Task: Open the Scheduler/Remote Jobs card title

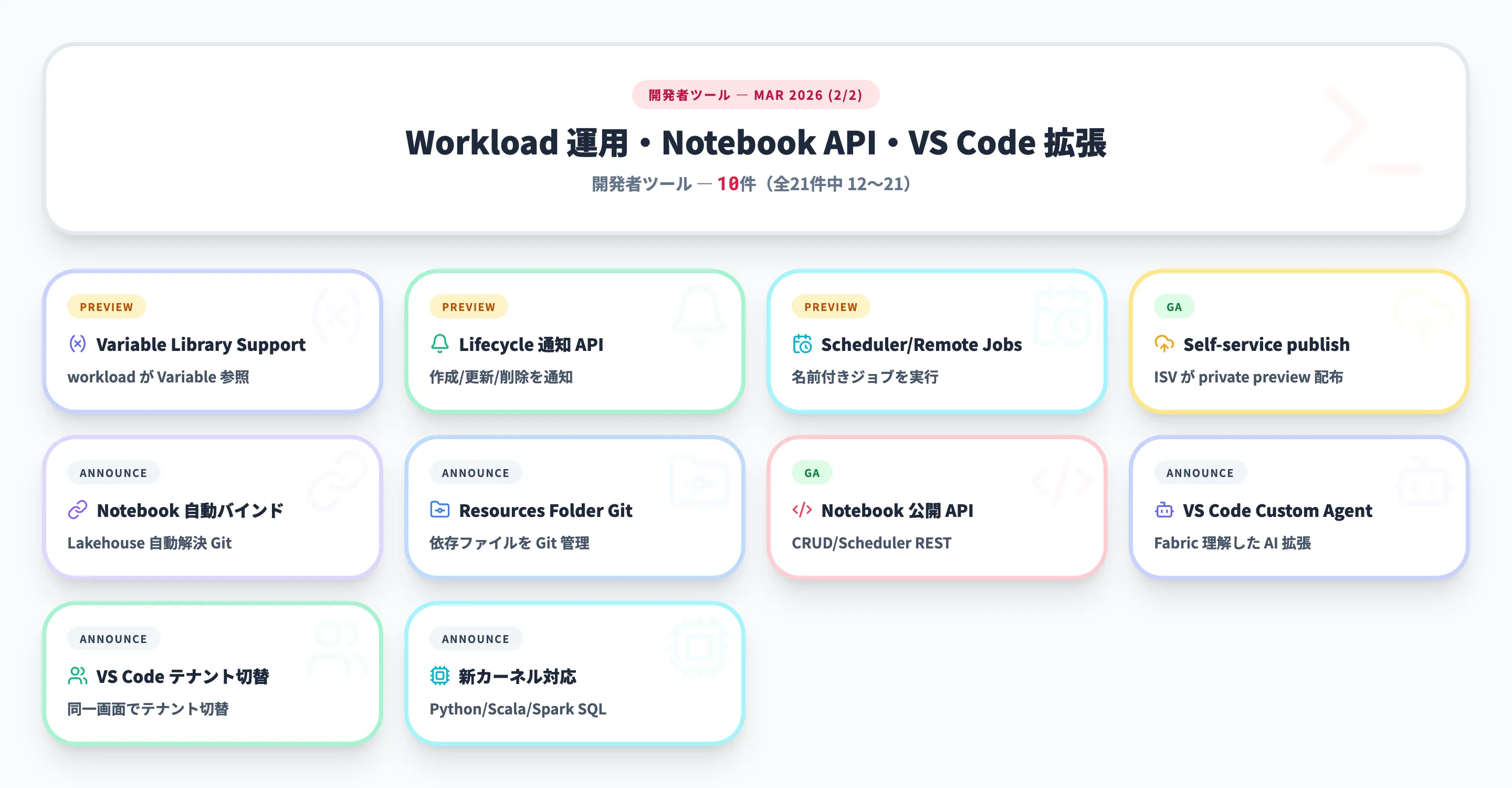Action: point(921,345)
